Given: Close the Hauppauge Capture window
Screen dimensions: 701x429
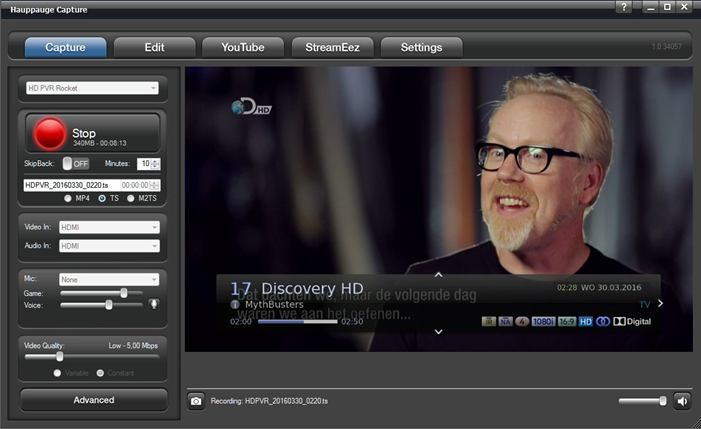Looking at the screenshot, I should (684, 7).
